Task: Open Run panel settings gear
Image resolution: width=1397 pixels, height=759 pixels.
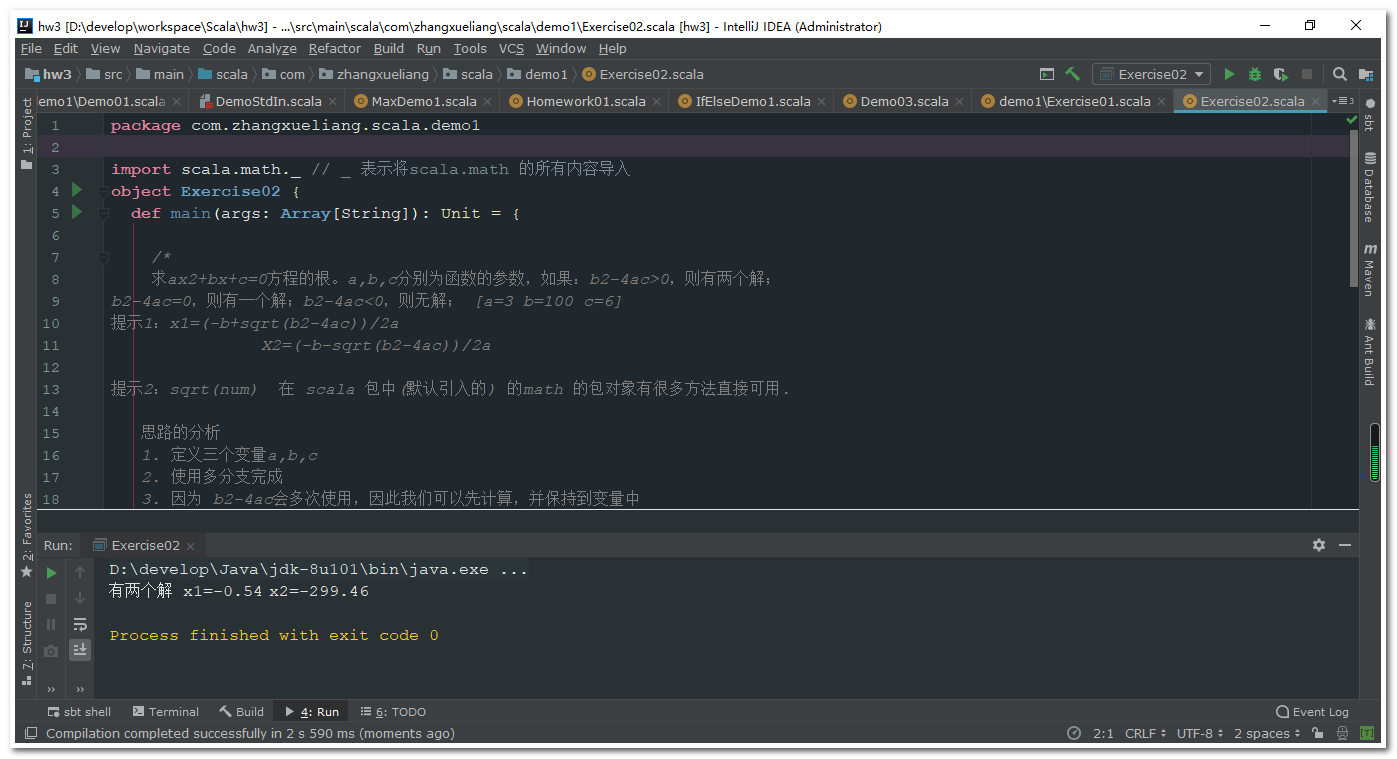Action: pyautogui.click(x=1319, y=545)
